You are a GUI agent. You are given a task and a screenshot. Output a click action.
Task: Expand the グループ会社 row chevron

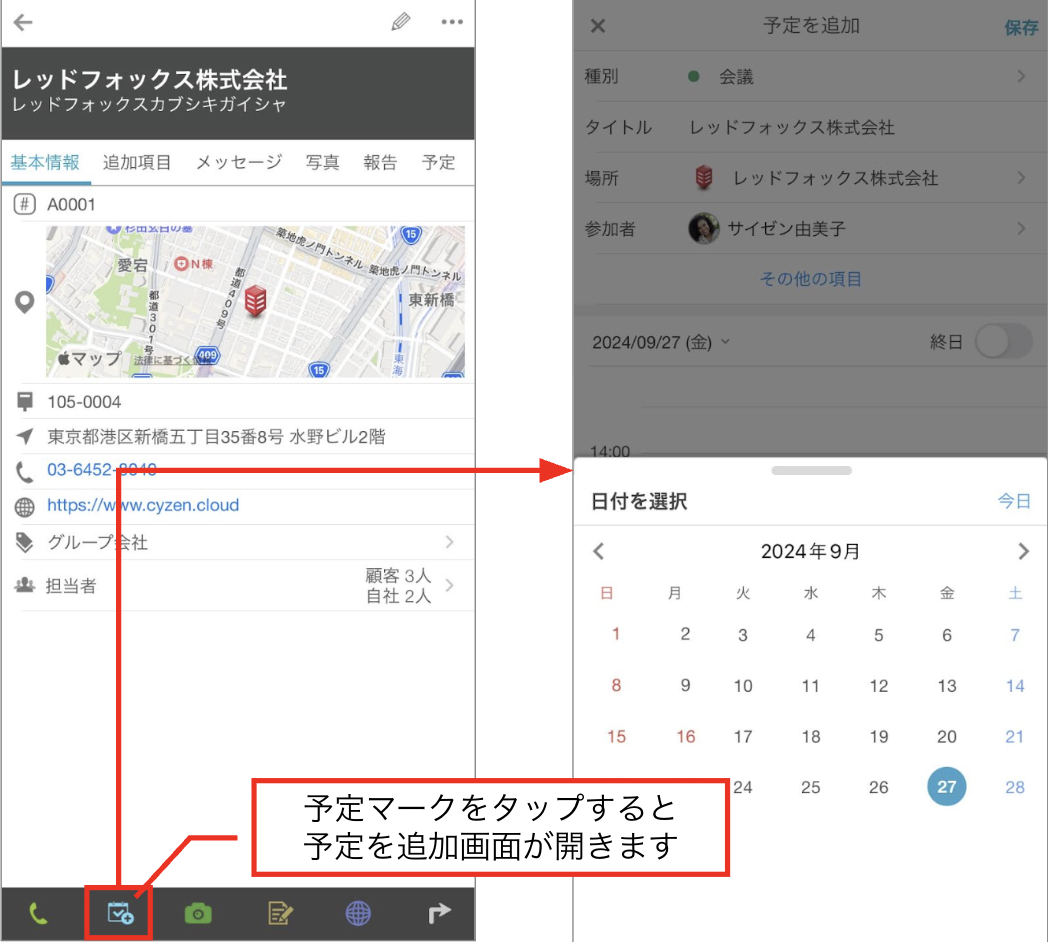450,542
